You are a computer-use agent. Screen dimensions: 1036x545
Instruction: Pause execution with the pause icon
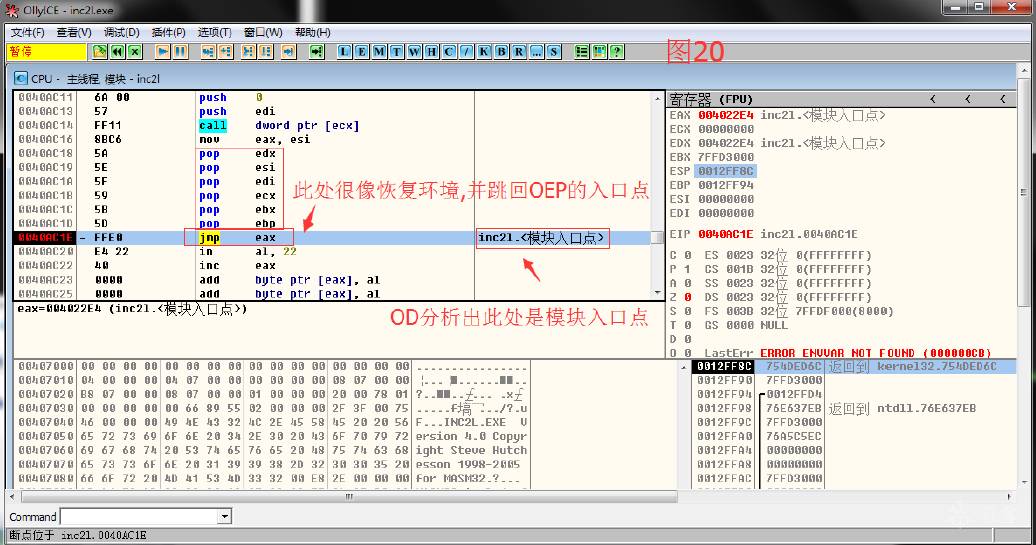click(180, 52)
